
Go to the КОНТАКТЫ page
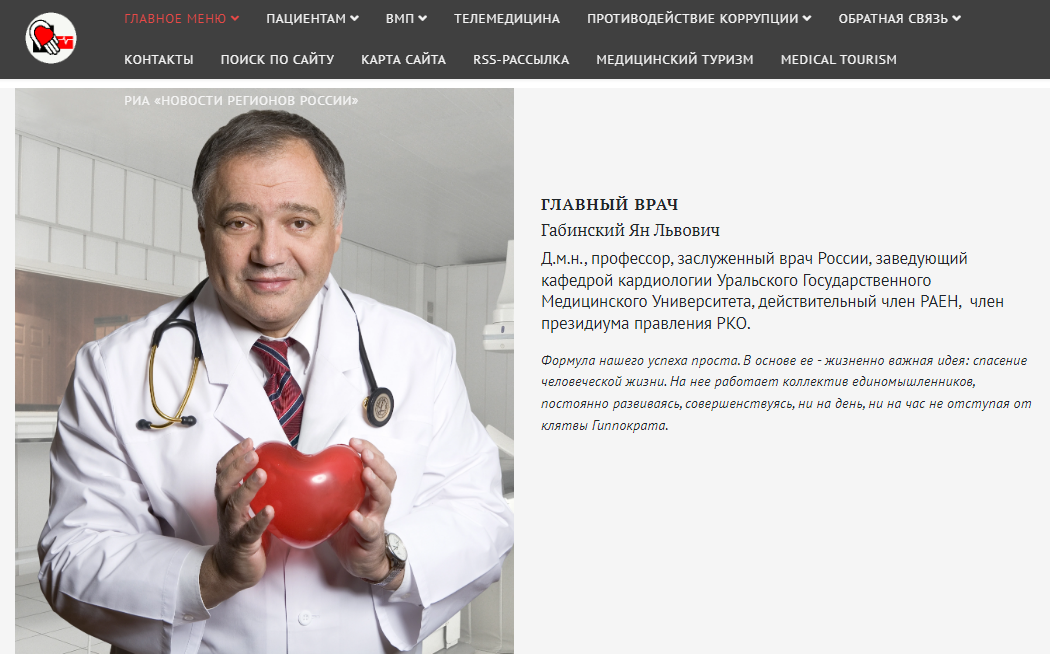coord(159,60)
